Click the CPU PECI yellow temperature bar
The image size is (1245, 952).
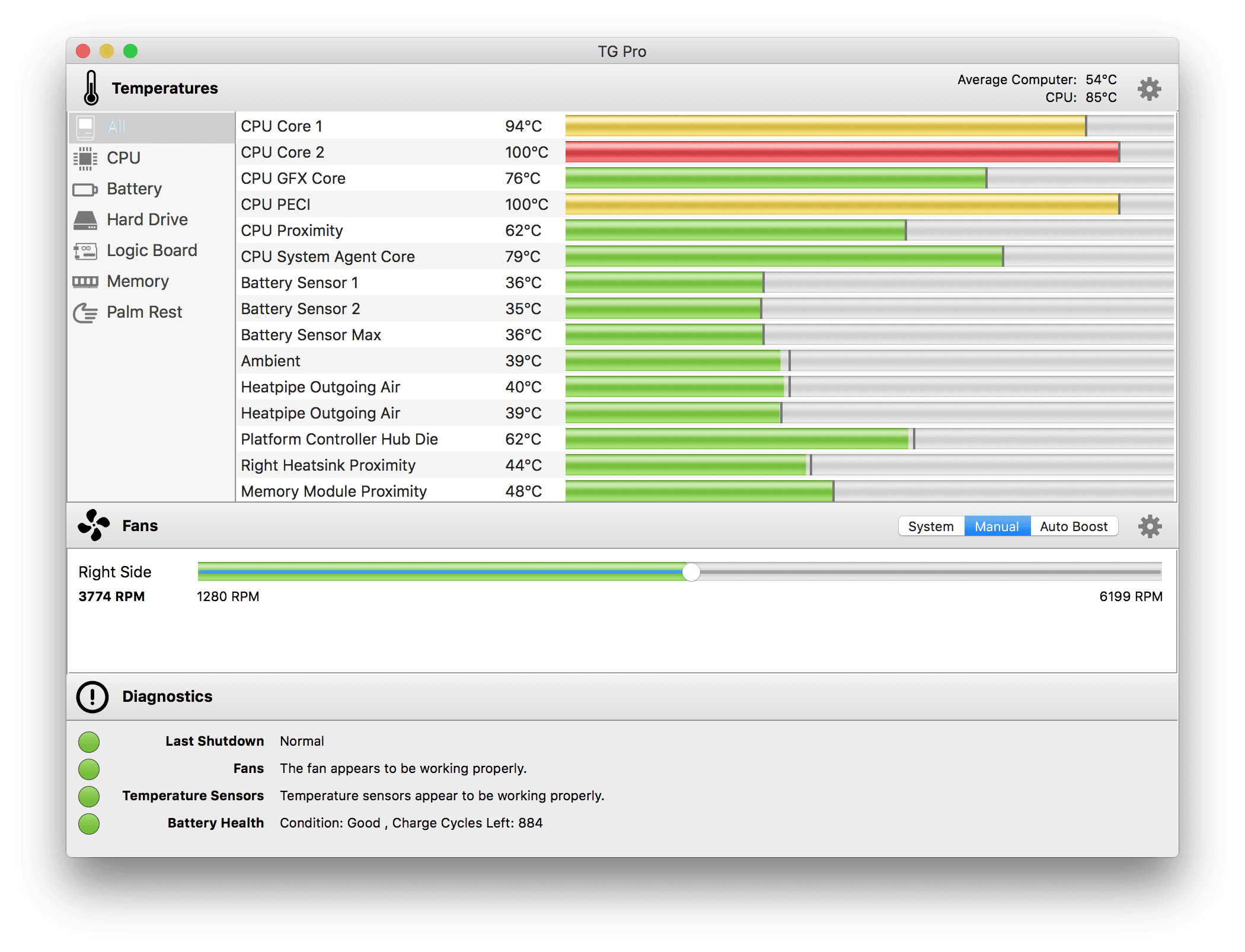click(842, 205)
